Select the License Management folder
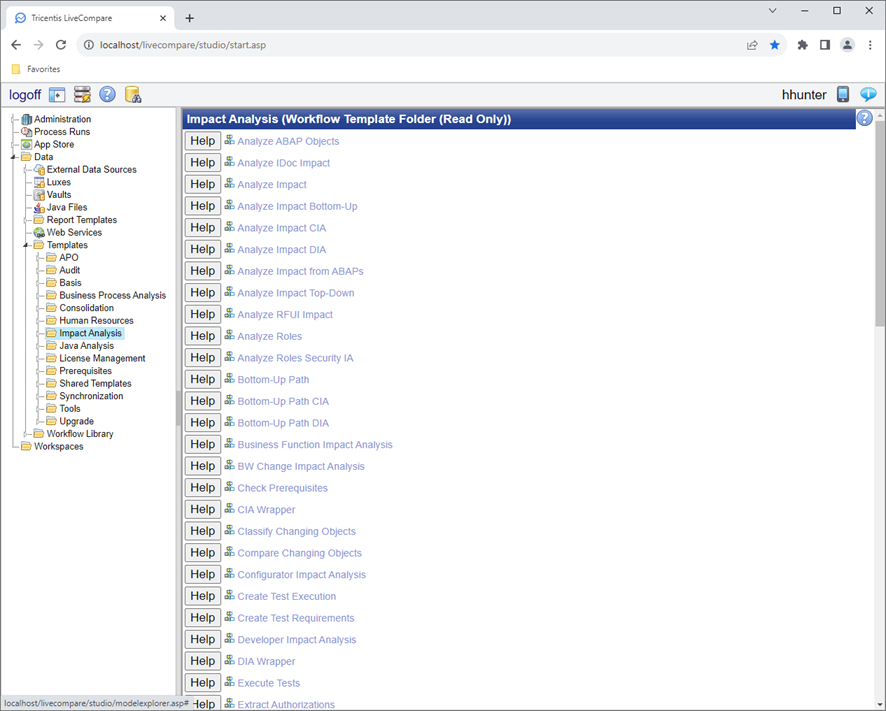886x711 pixels. [x=102, y=358]
